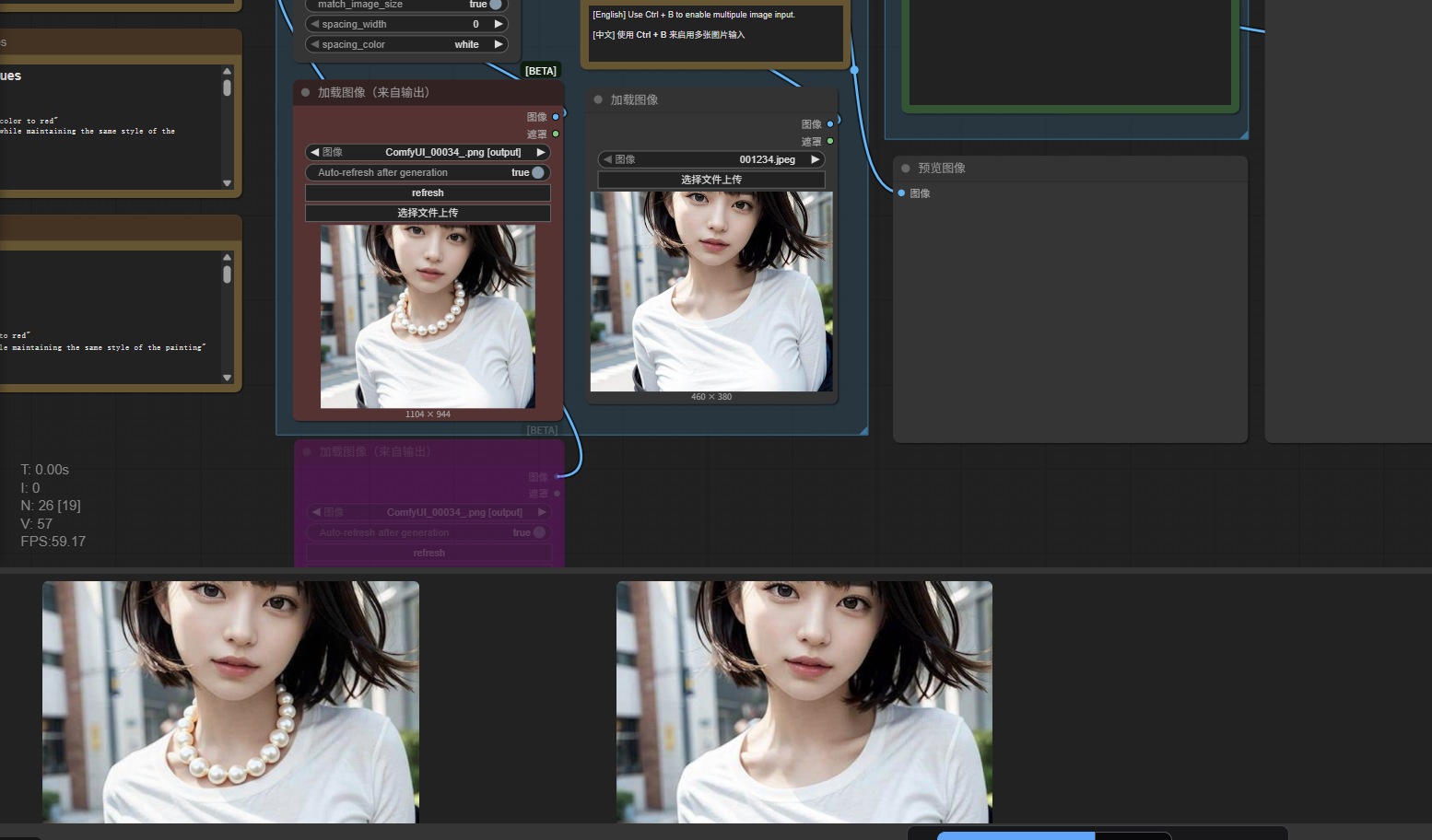Click the 图像 output port on the 001234.jpeg node
This screenshot has height=840, width=1432.
click(830, 123)
